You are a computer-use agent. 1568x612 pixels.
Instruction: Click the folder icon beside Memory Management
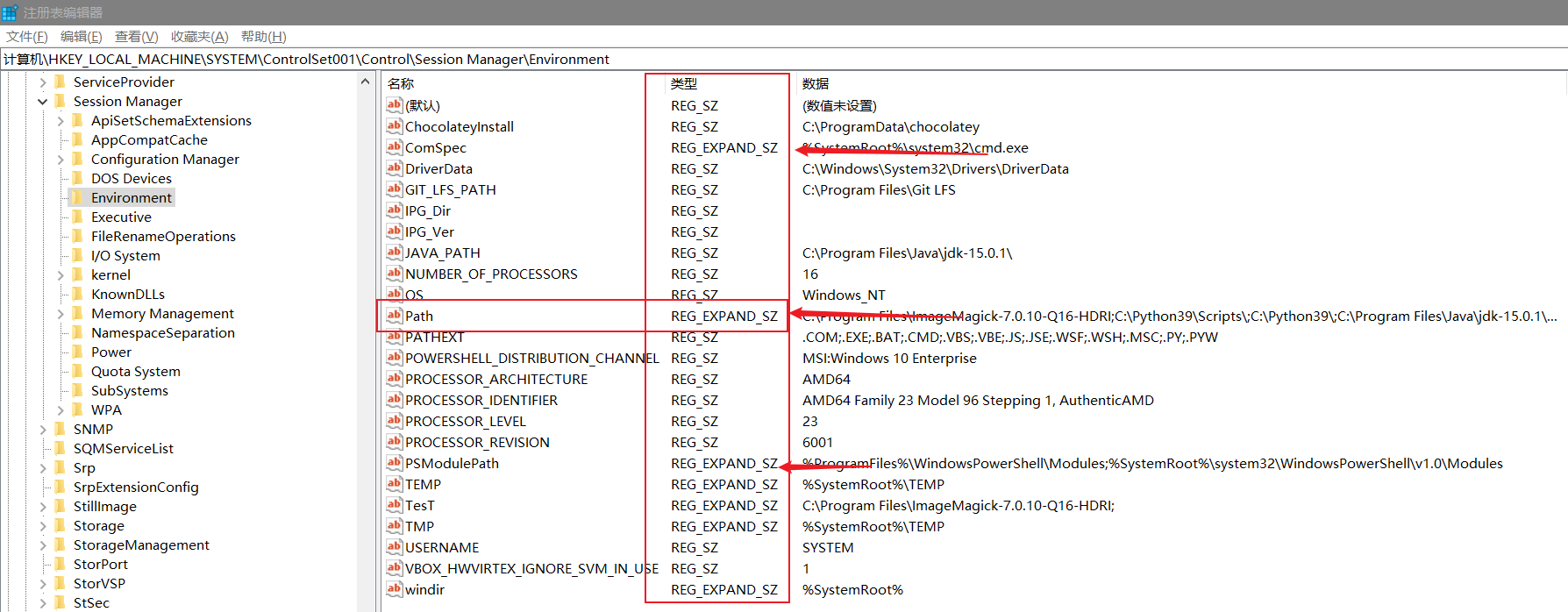point(78,313)
